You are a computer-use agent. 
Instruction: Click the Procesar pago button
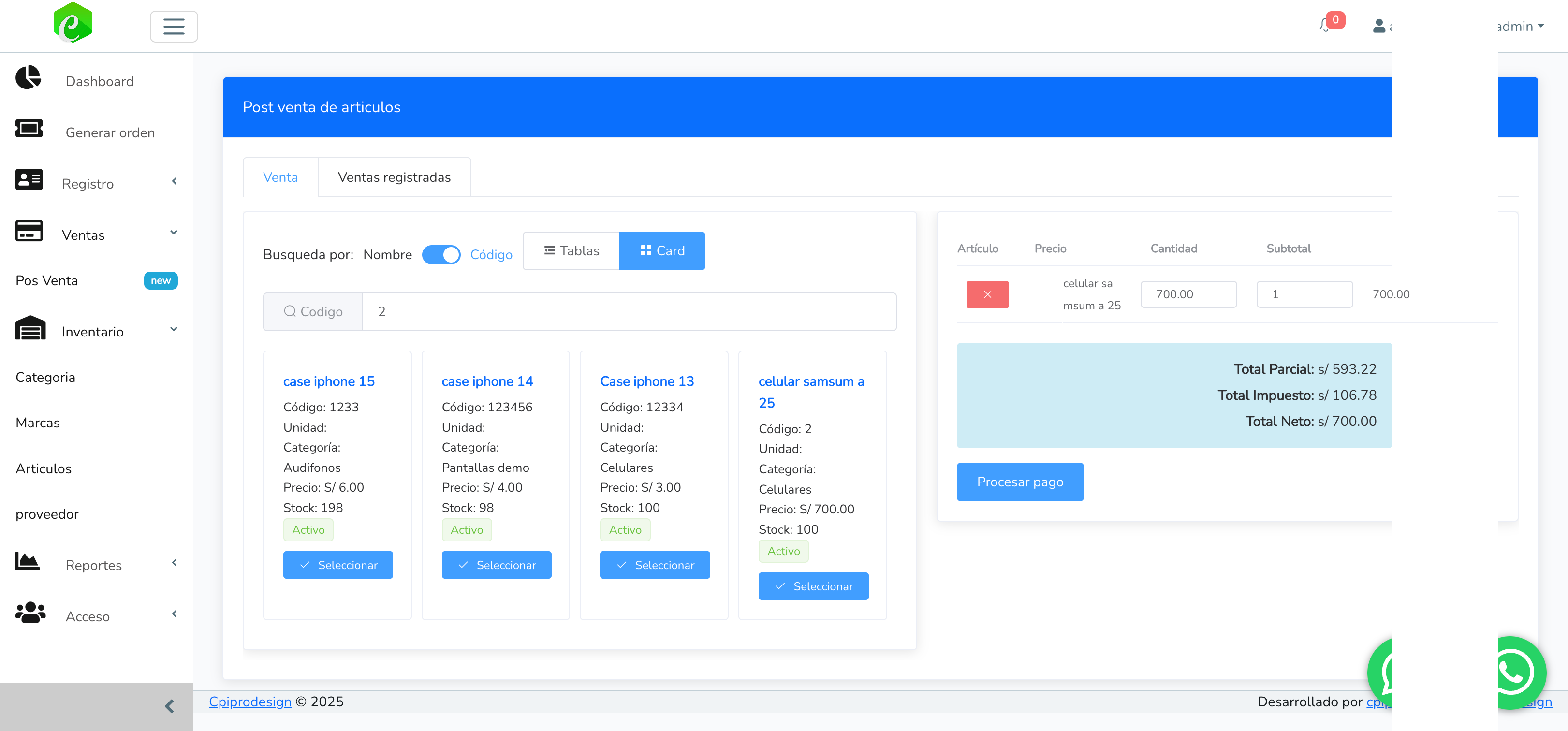tap(1020, 482)
